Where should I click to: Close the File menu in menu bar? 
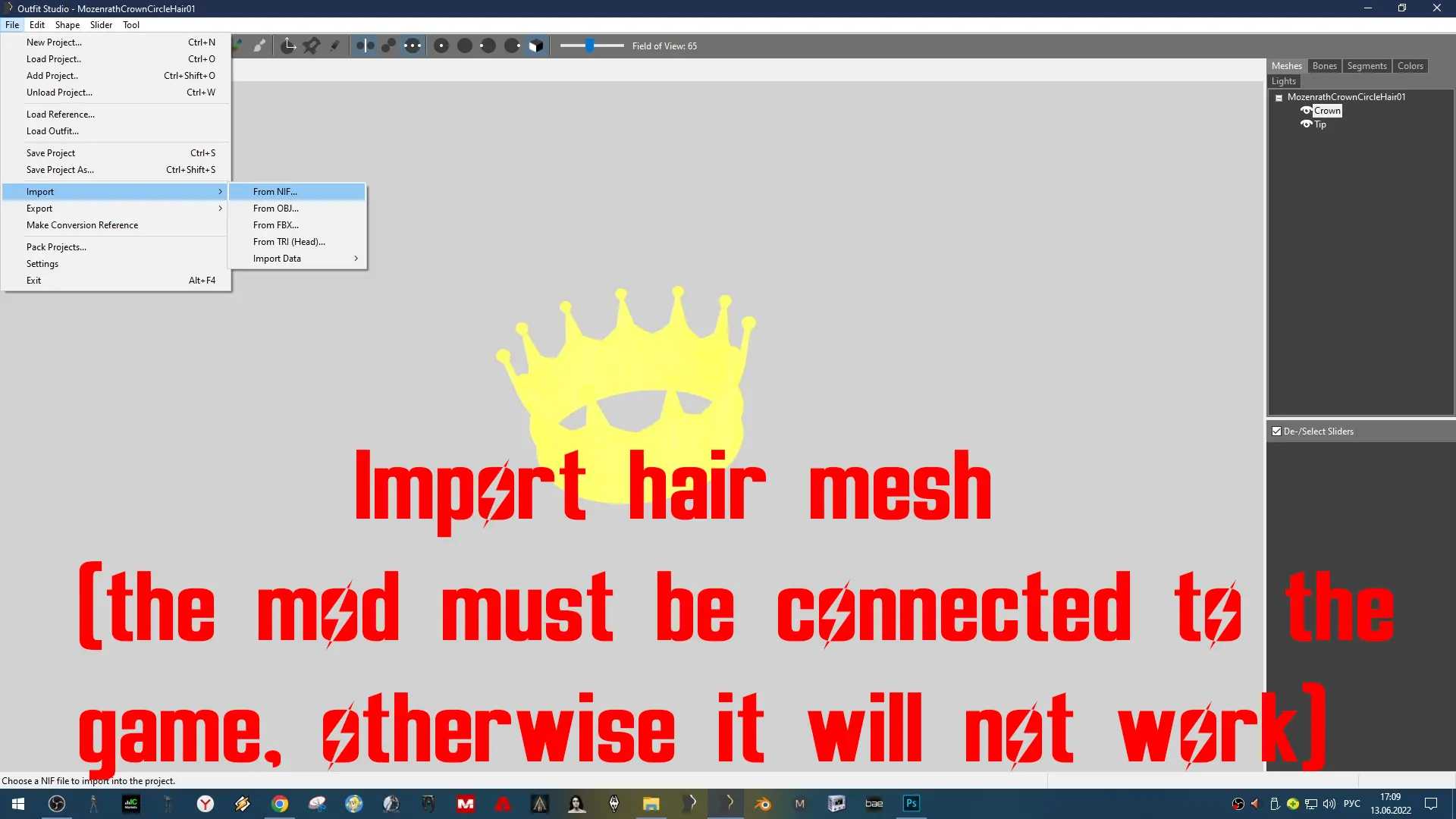coord(12,25)
